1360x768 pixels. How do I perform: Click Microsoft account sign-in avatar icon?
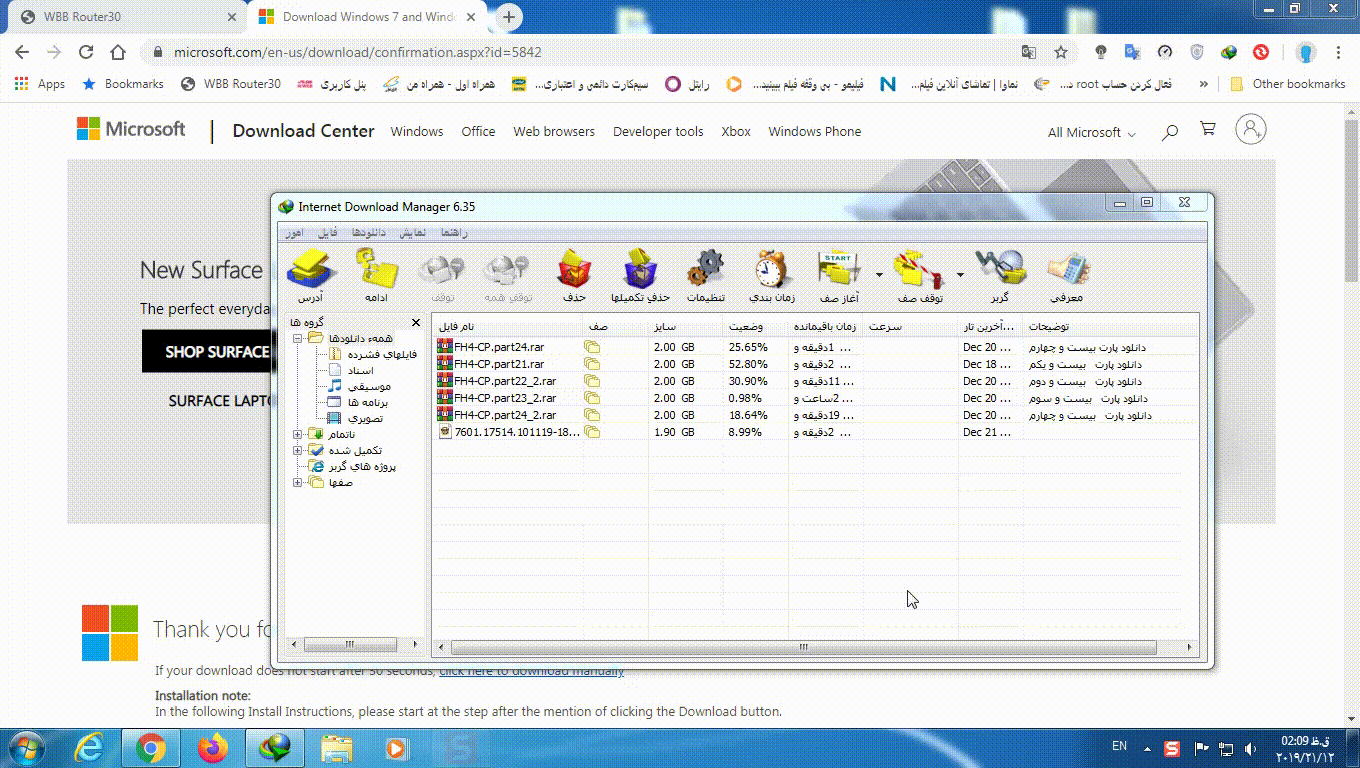tap(1251, 129)
